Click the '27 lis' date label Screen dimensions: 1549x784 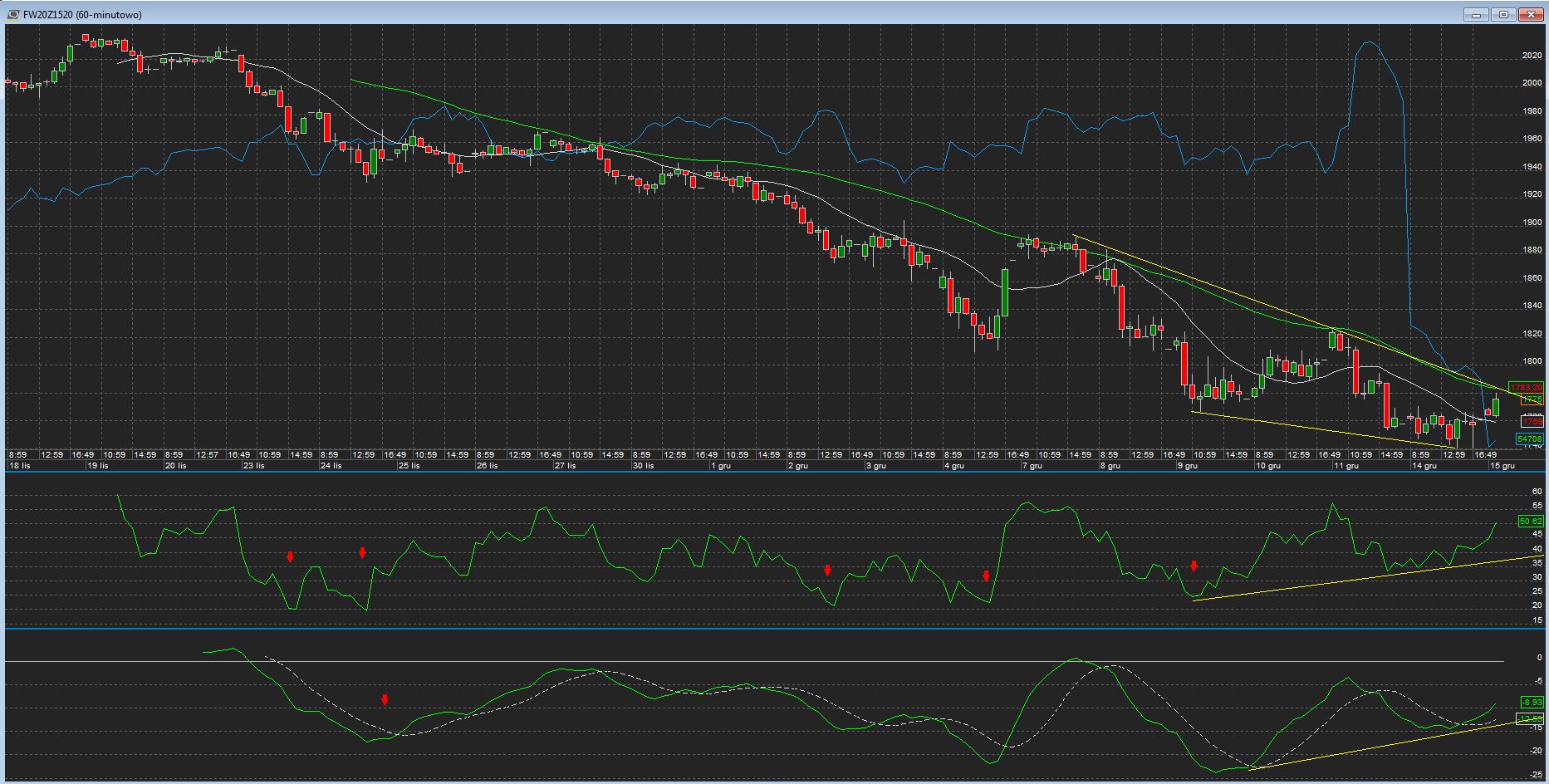565,466
